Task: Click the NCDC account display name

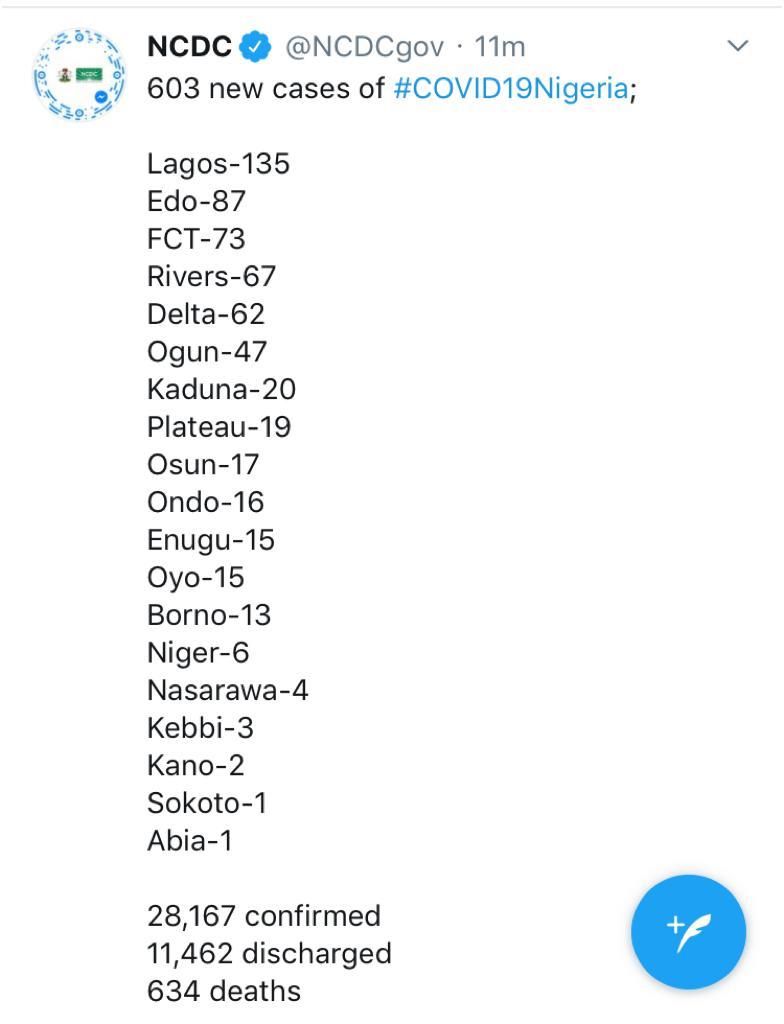Action: tap(189, 47)
